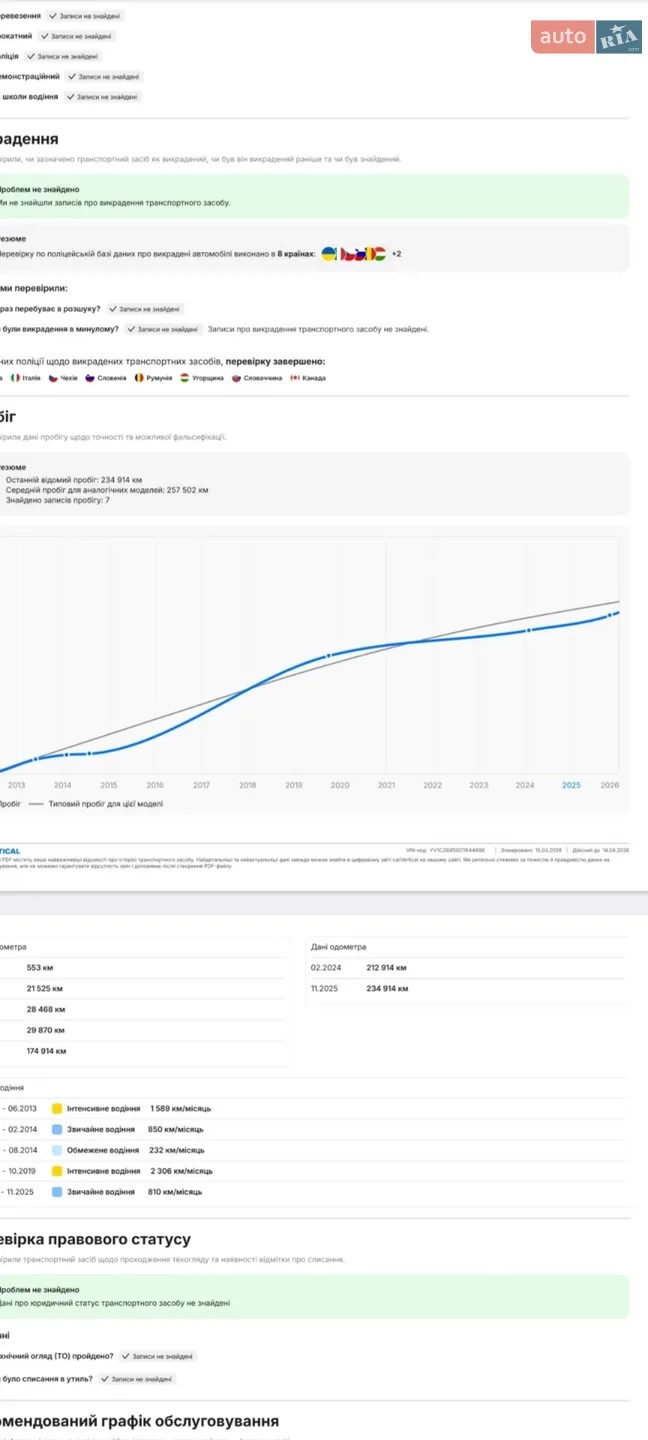Click 'Останній відомий пробіг: 234 914 км' line
The image size is (648, 1440).
(x=74, y=480)
